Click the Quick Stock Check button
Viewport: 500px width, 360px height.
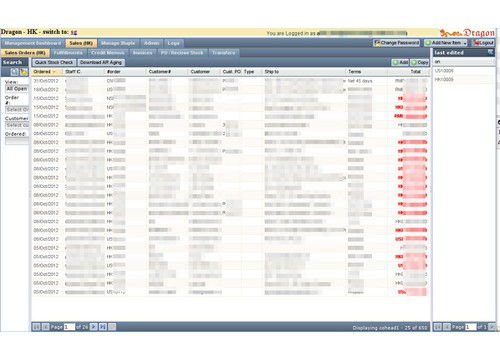54,62
